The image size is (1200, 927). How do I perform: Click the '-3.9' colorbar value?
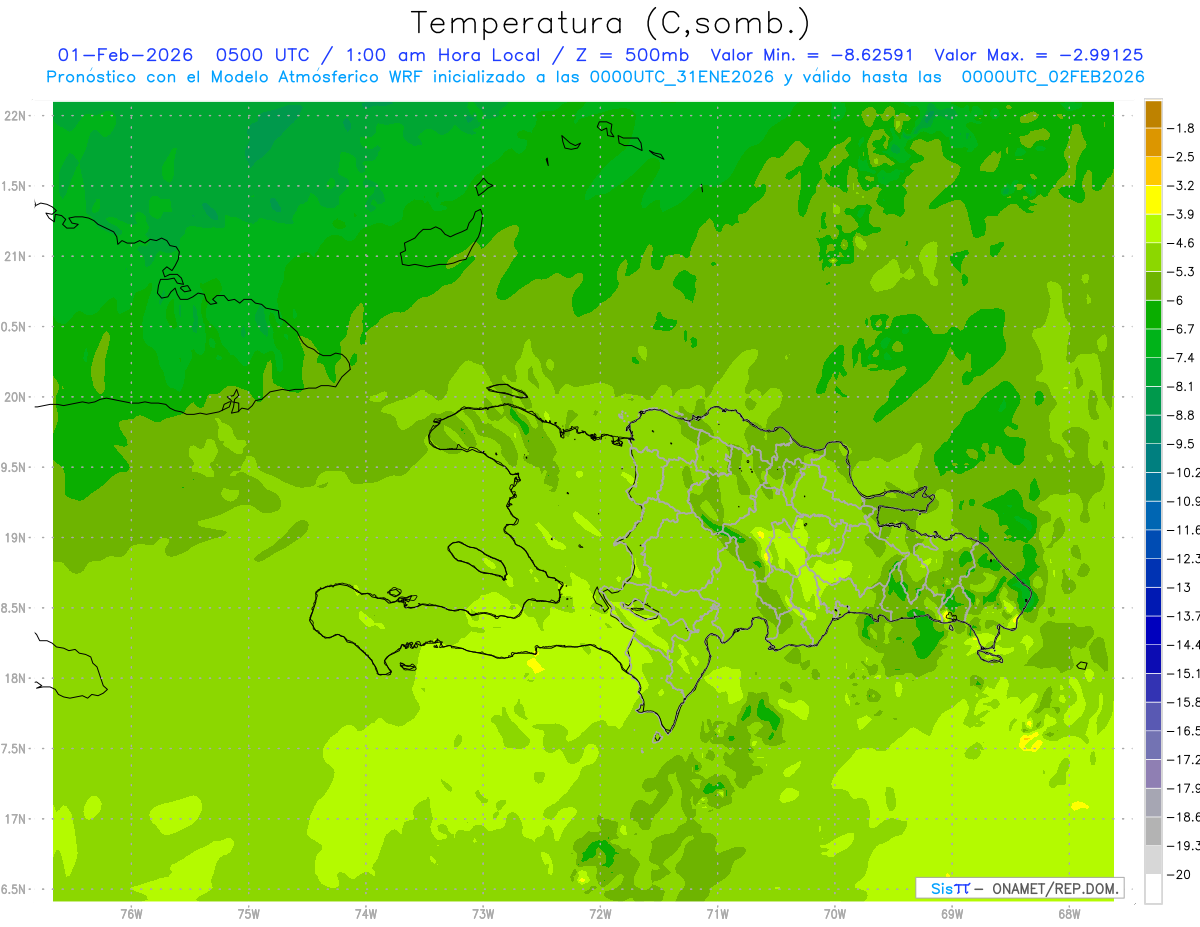pos(1181,214)
